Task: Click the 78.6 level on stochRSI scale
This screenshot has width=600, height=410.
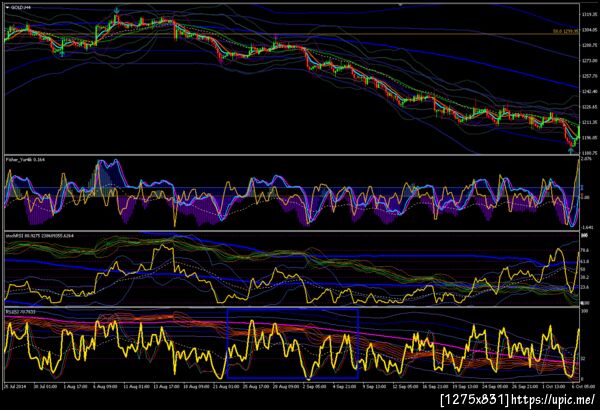Action: pyautogui.click(x=585, y=250)
